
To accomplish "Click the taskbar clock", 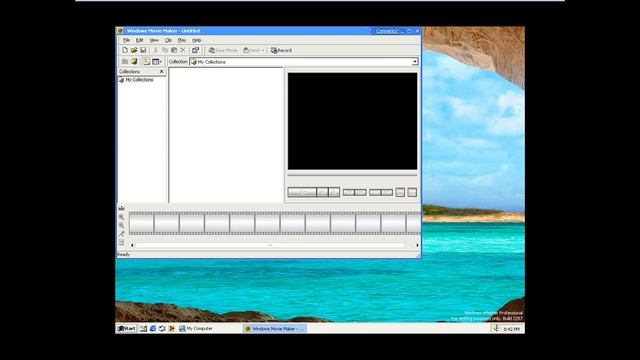I will [511, 329].
